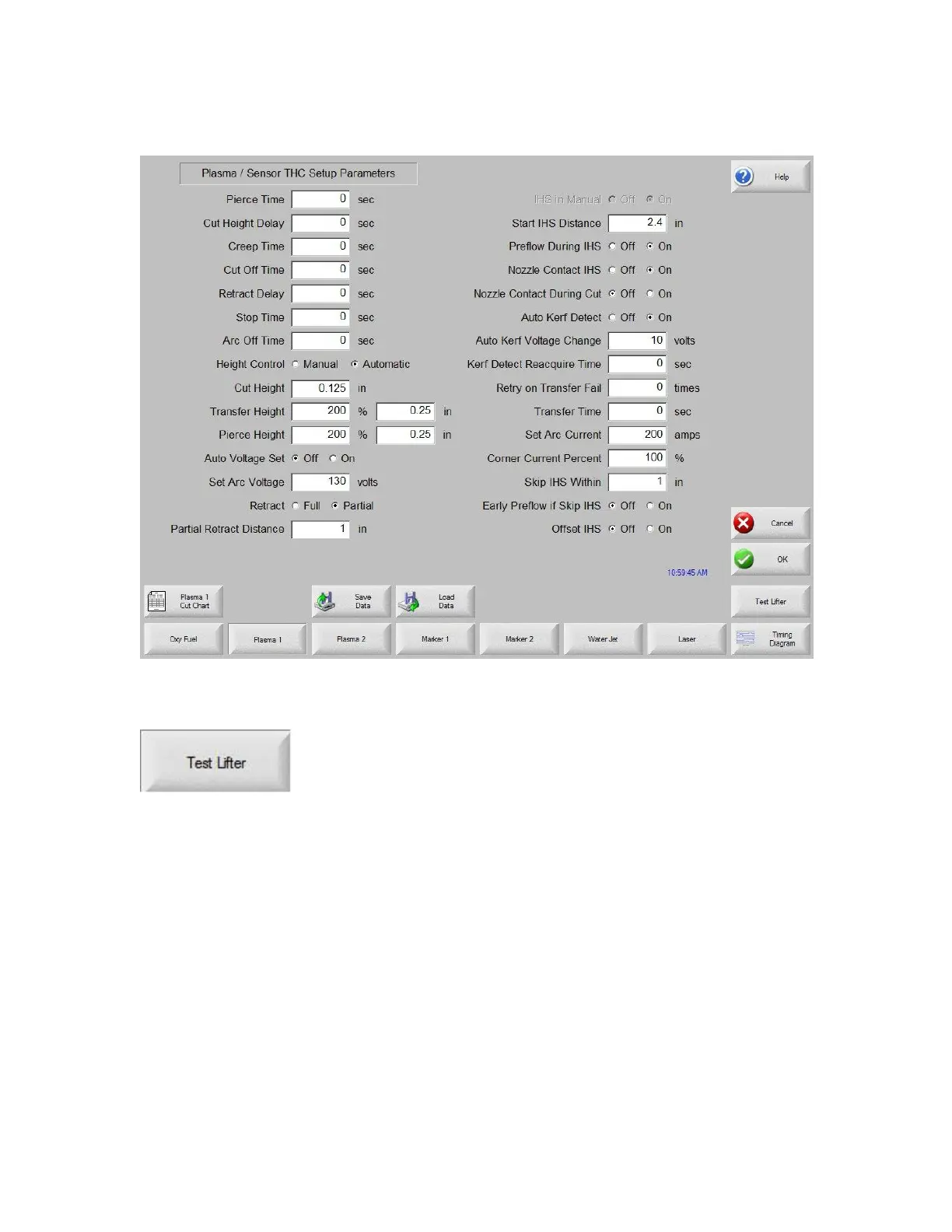The height and width of the screenshot is (1232, 952).
Task: Click the large Test Lifter button below the dialog
Action: click(215, 761)
